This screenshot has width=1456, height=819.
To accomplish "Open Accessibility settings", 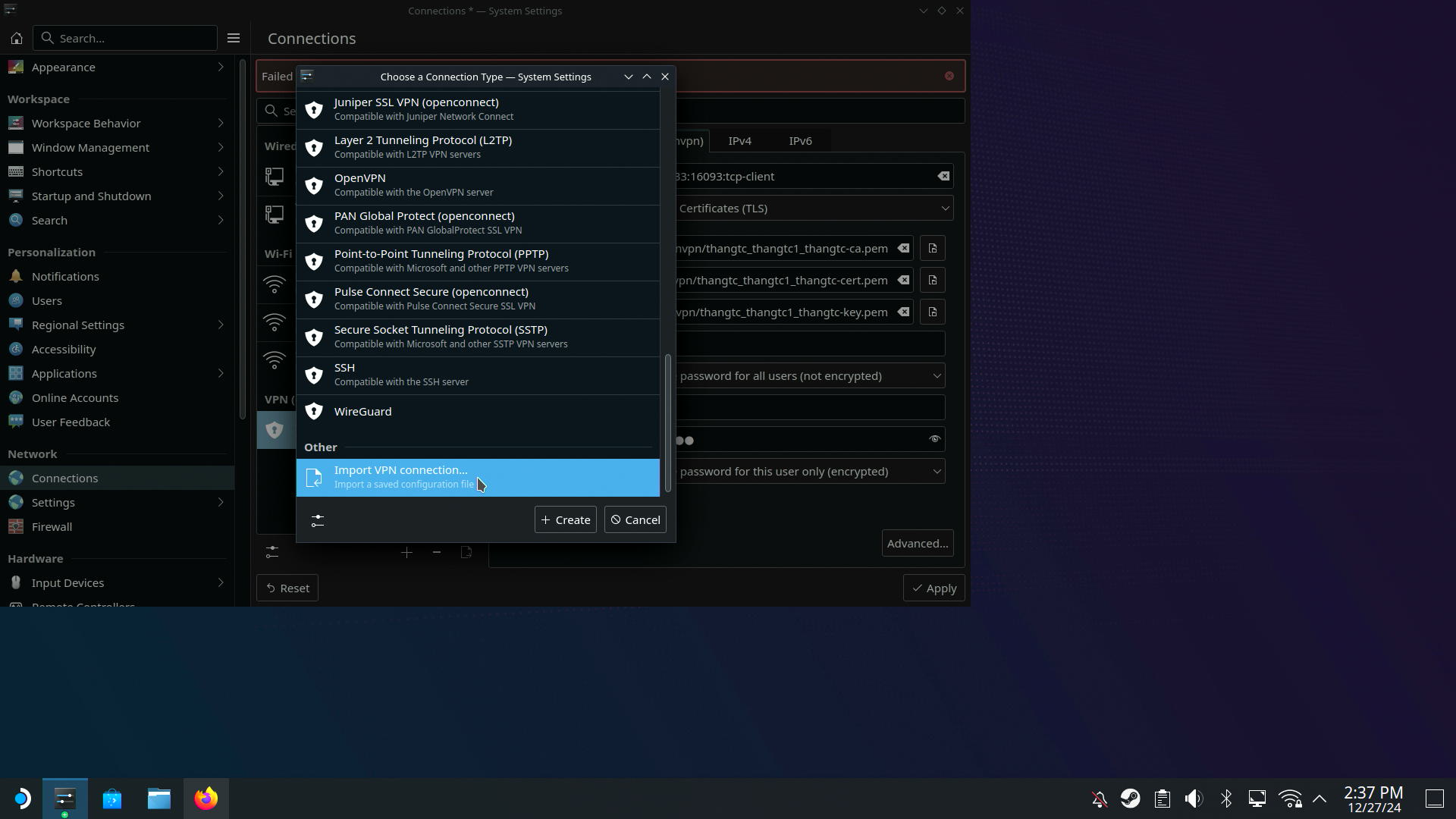I will tap(117, 349).
